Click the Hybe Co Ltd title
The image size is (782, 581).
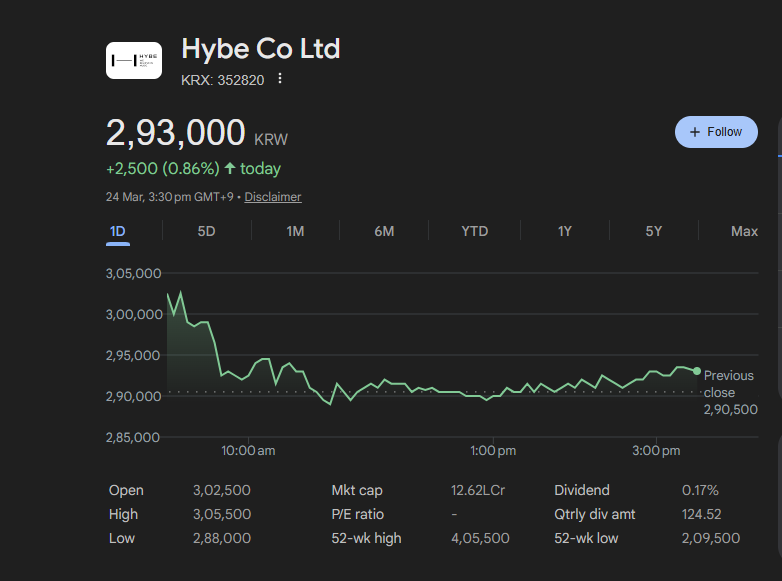(261, 49)
